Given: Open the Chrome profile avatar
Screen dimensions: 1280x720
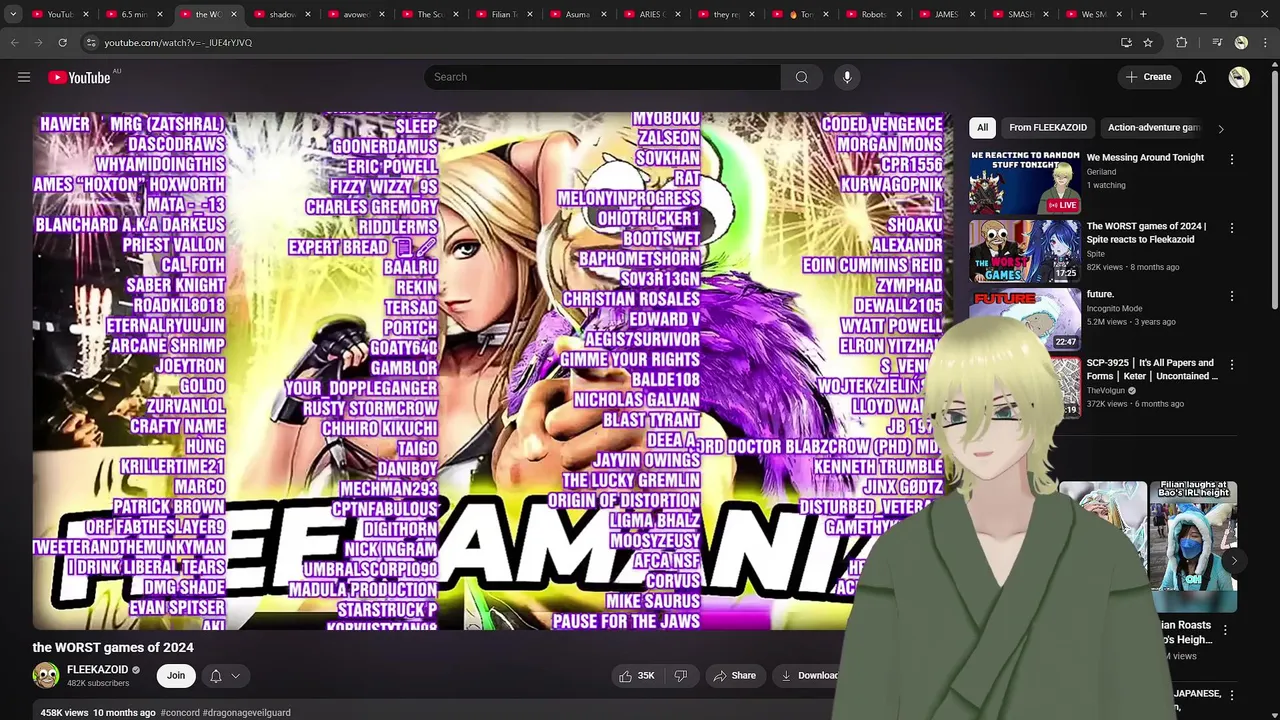Looking at the screenshot, I should click(1241, 42).
